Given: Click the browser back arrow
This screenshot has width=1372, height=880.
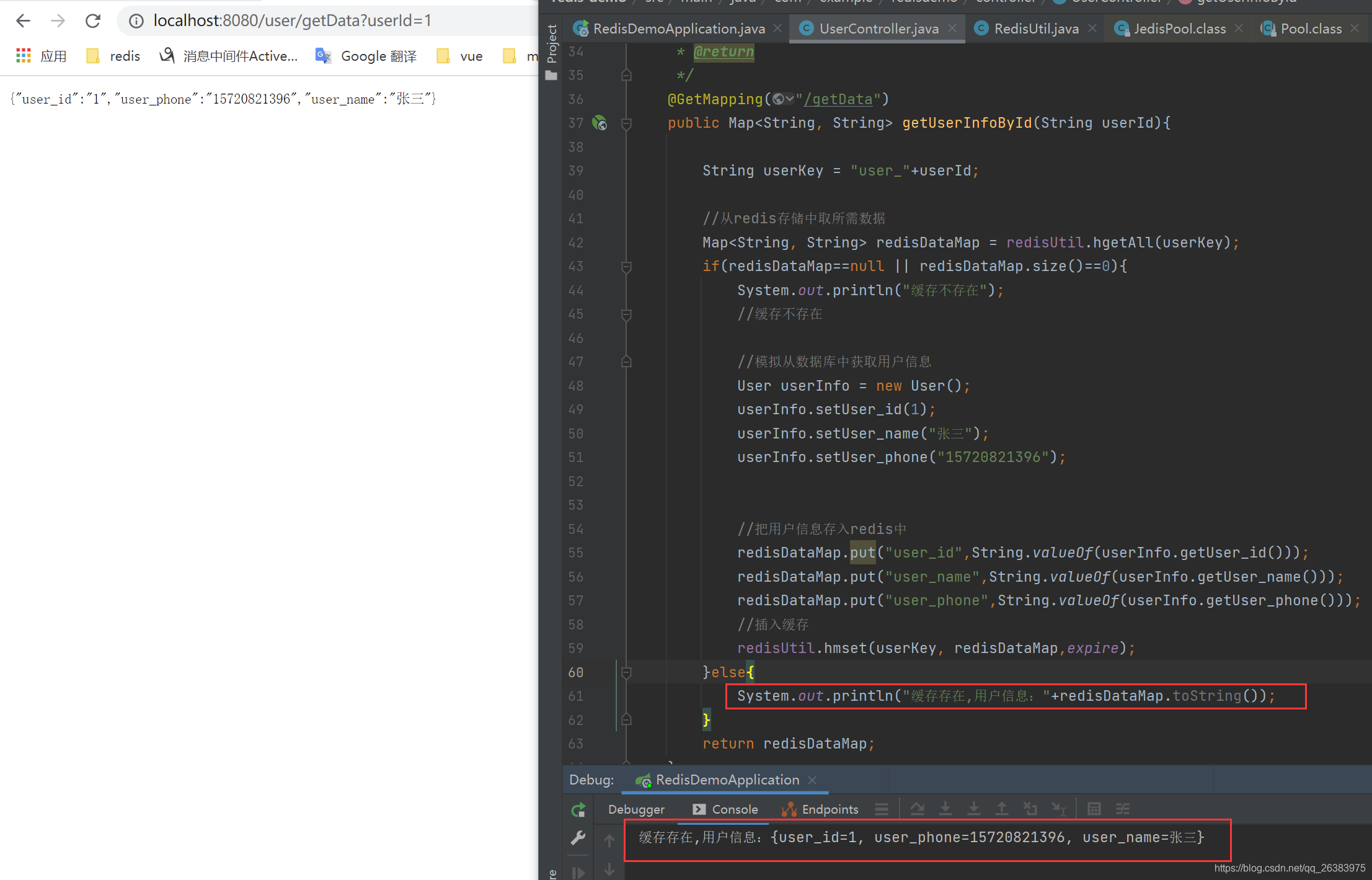Looking at the screenshot, I should point(24,21).
